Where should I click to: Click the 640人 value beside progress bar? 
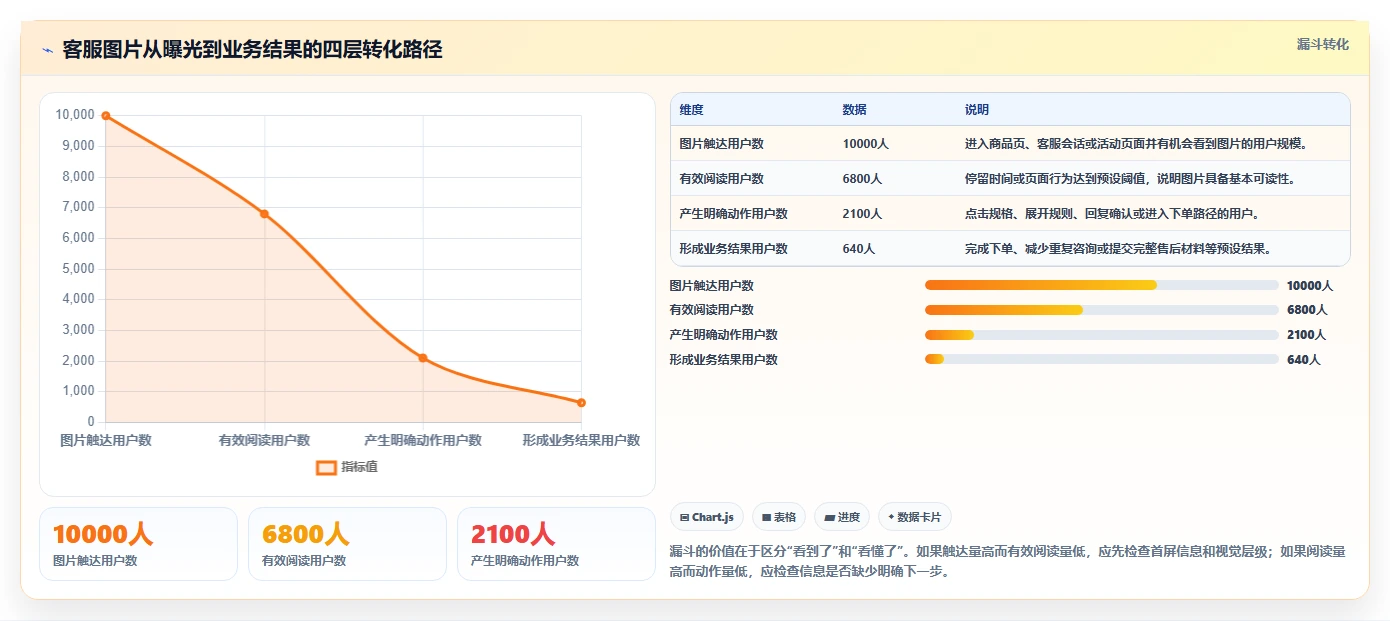(1303, 359)
